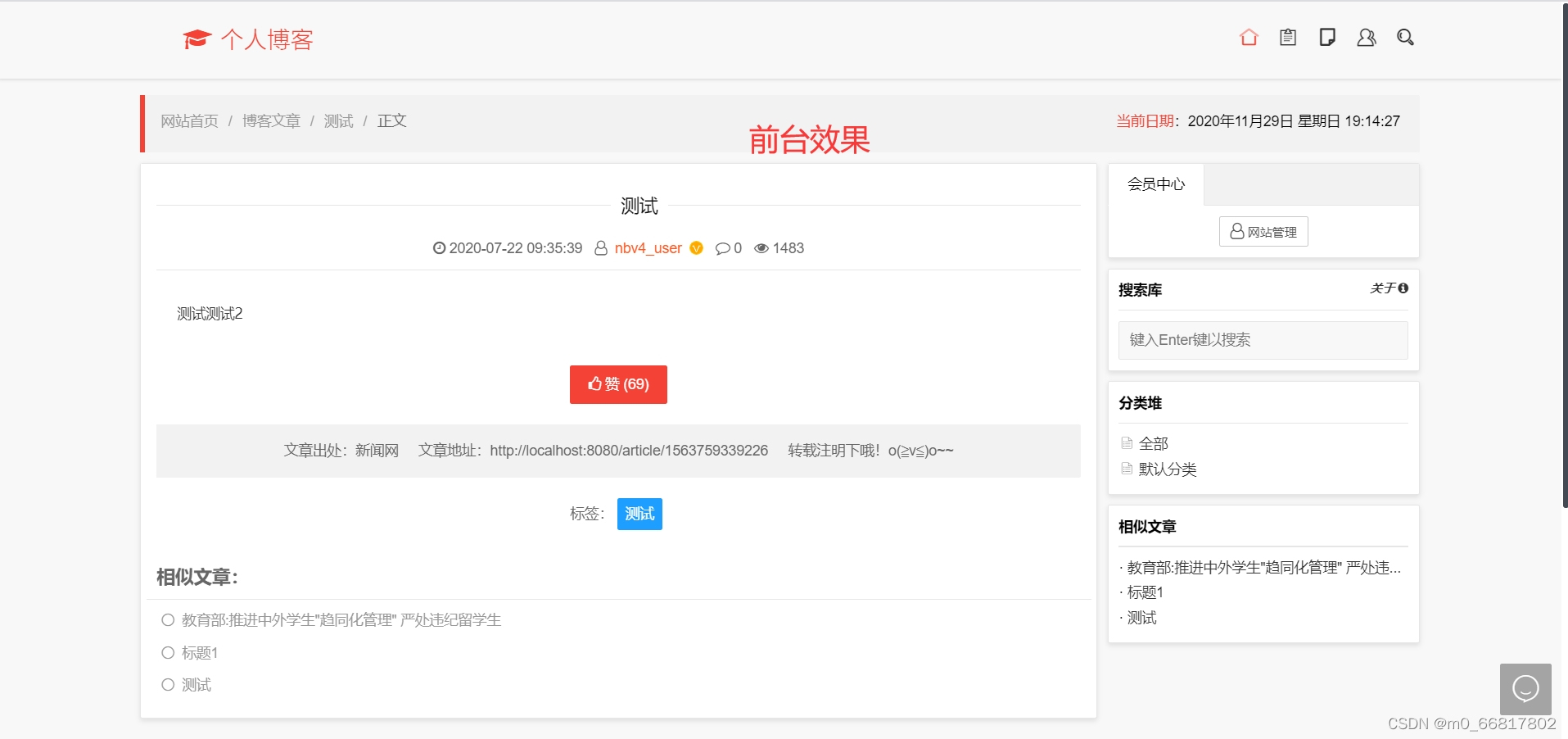This screenshot has width=1568, height=739.
Task: Click the gold verified badge next to author
Action: click(697, 248)
